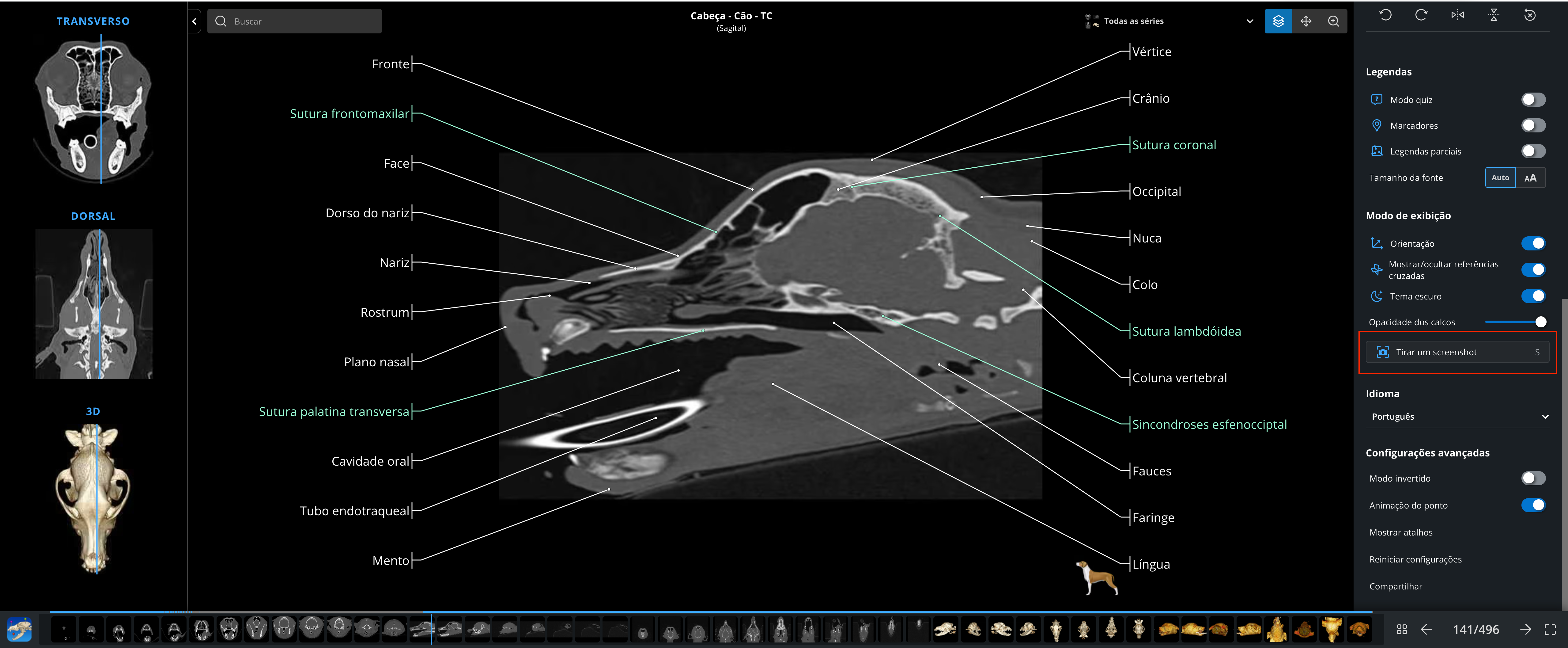Adjust the Opacidade dos calcos slider

click(x=1514, y=322)
